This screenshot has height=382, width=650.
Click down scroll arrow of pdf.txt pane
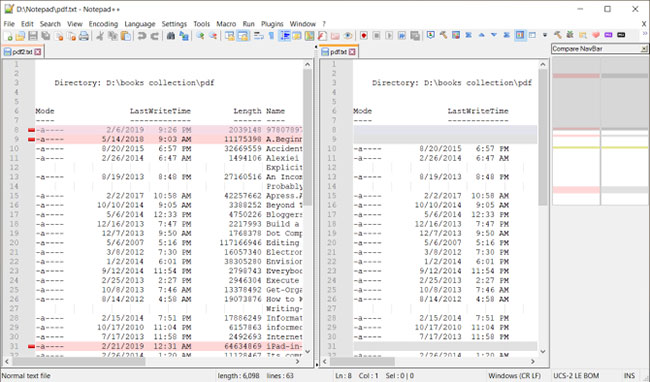click(x=543, y=351)
